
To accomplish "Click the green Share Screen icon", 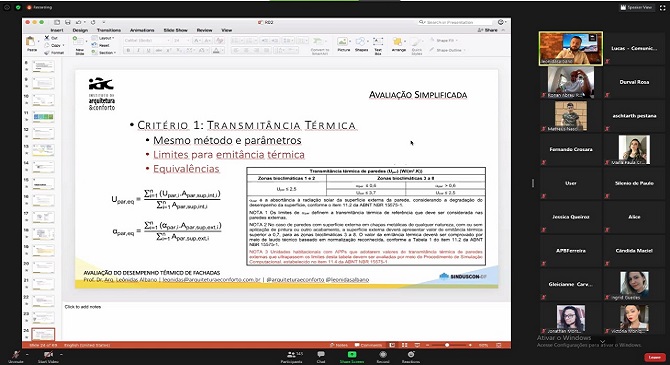I will (x=352, y=354).
